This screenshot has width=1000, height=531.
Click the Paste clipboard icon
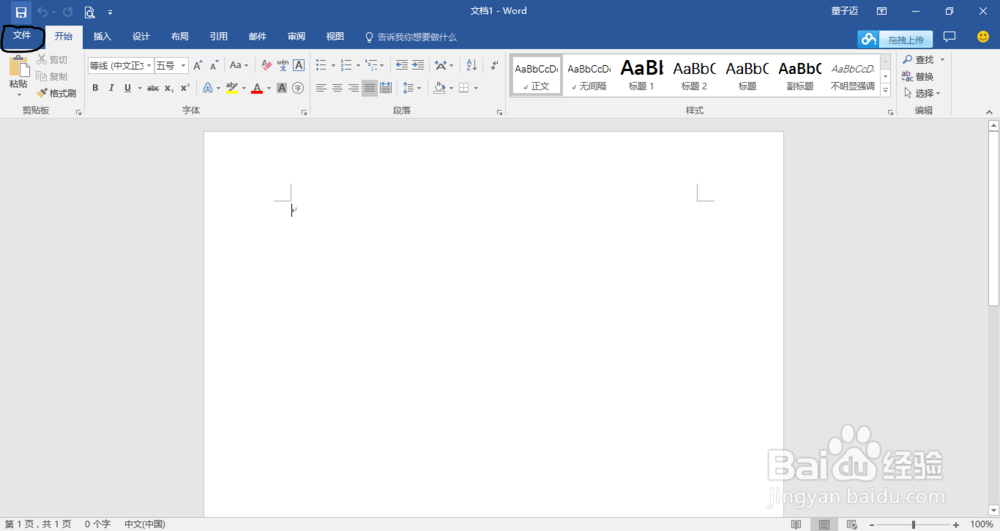[x=18, y=66]
